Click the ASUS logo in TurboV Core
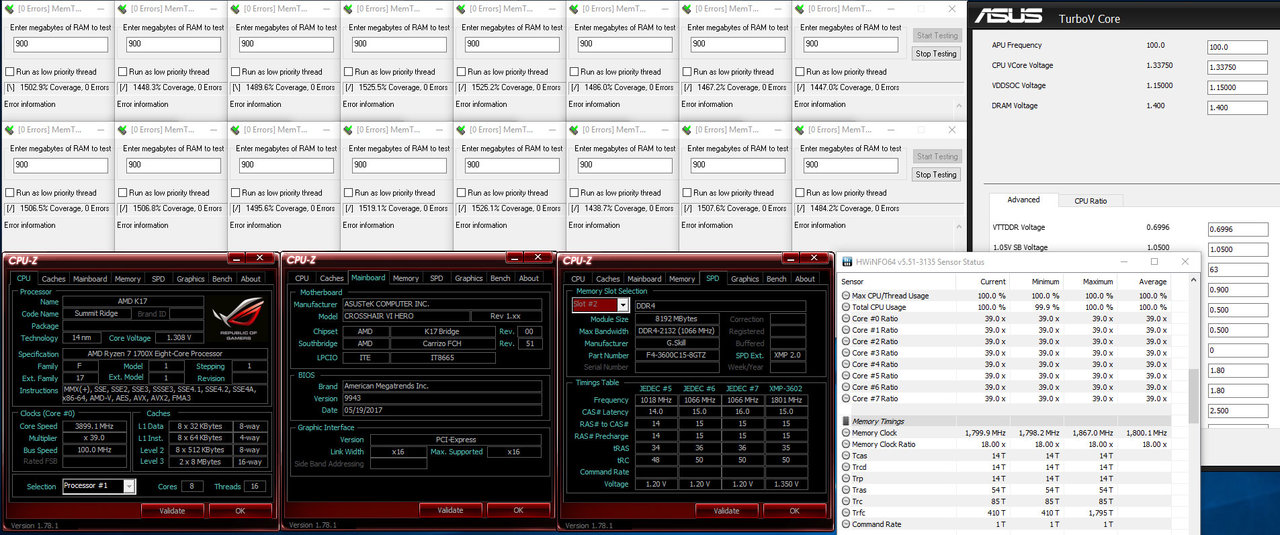This screenshot has height=535, width=1280. 1011,16
